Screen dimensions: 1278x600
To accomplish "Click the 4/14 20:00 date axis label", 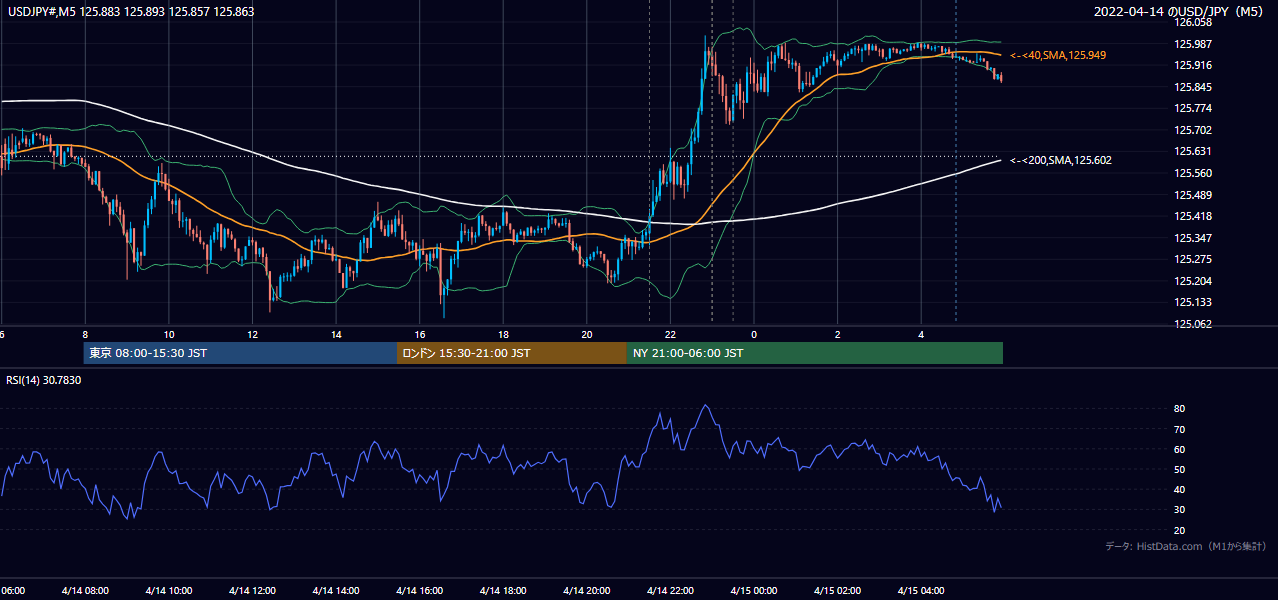I will pos(586,590).
